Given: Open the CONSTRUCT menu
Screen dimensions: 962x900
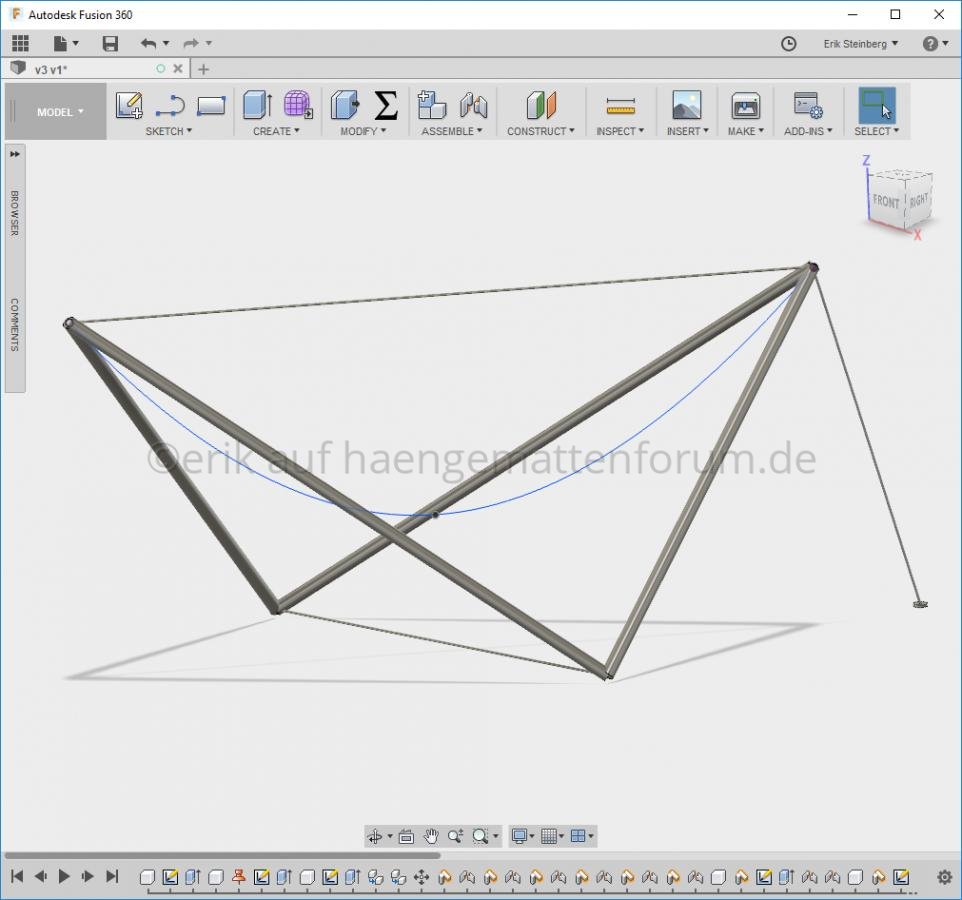Looking at the screenshot, I should [x=540, y=131].
